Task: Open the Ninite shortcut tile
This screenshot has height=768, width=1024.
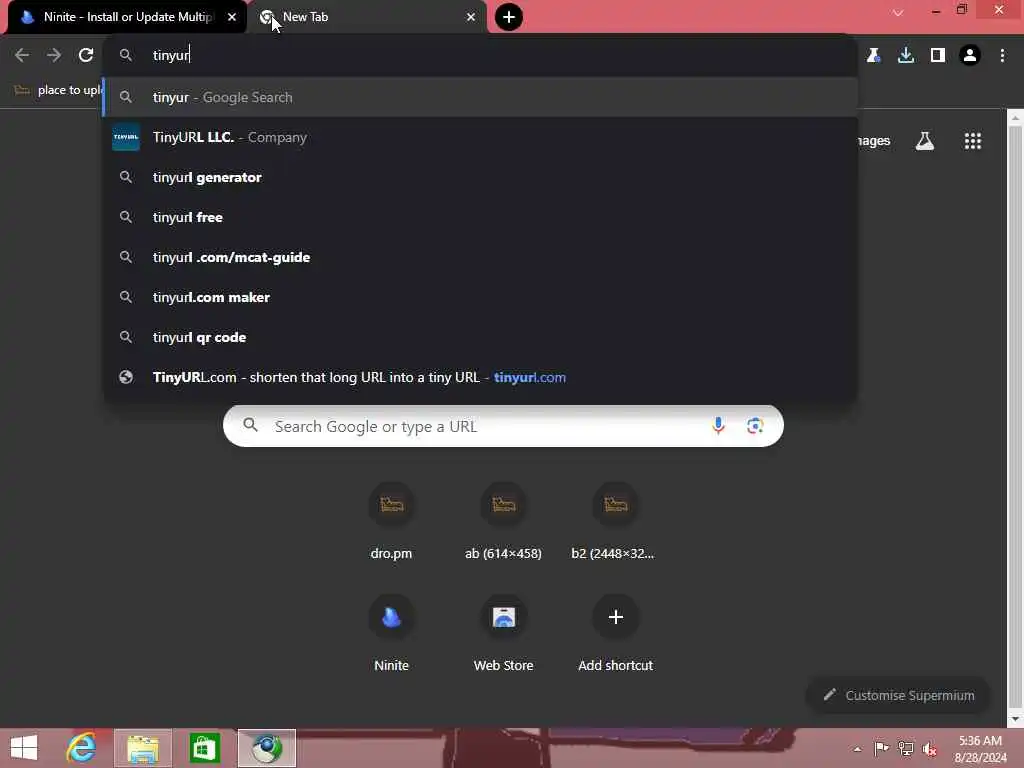Action: (391, 633)
